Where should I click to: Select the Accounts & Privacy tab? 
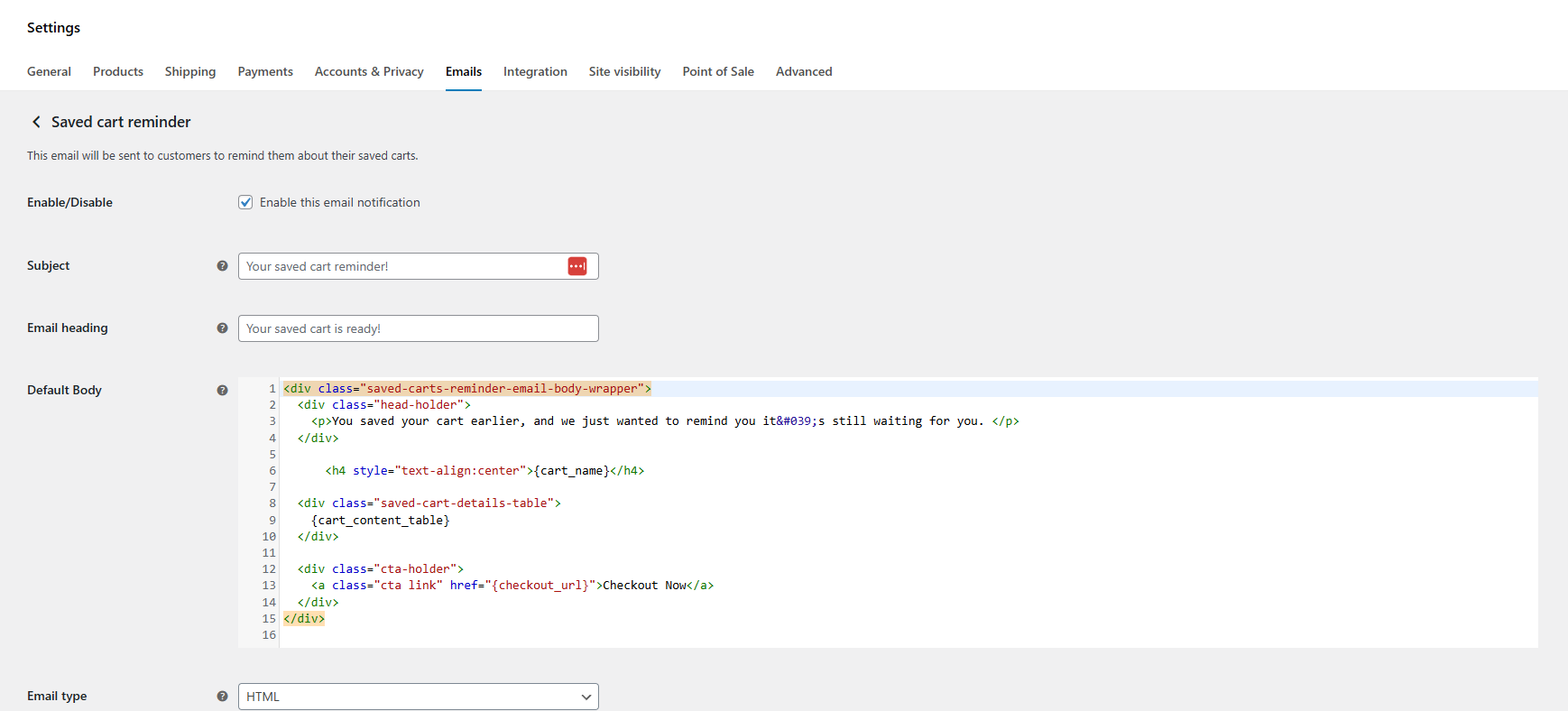[x=369, y=72]
